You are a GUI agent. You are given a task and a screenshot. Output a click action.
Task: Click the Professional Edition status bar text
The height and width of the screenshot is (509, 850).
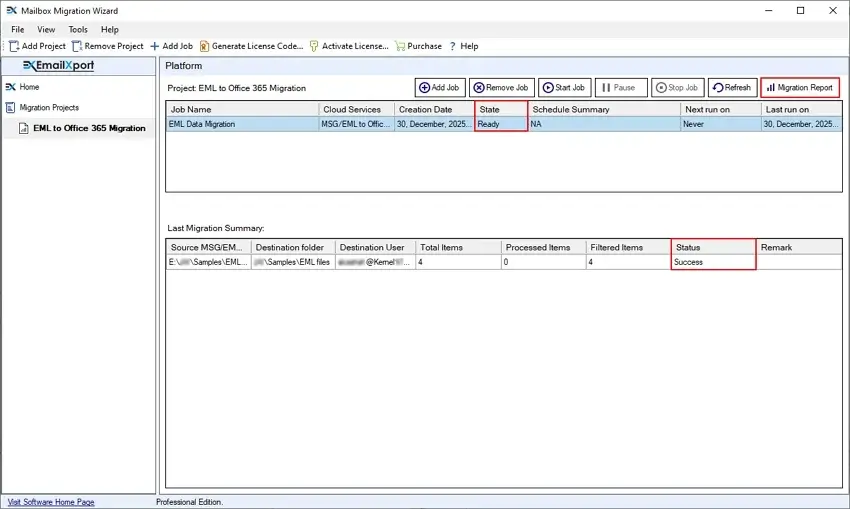189,502
